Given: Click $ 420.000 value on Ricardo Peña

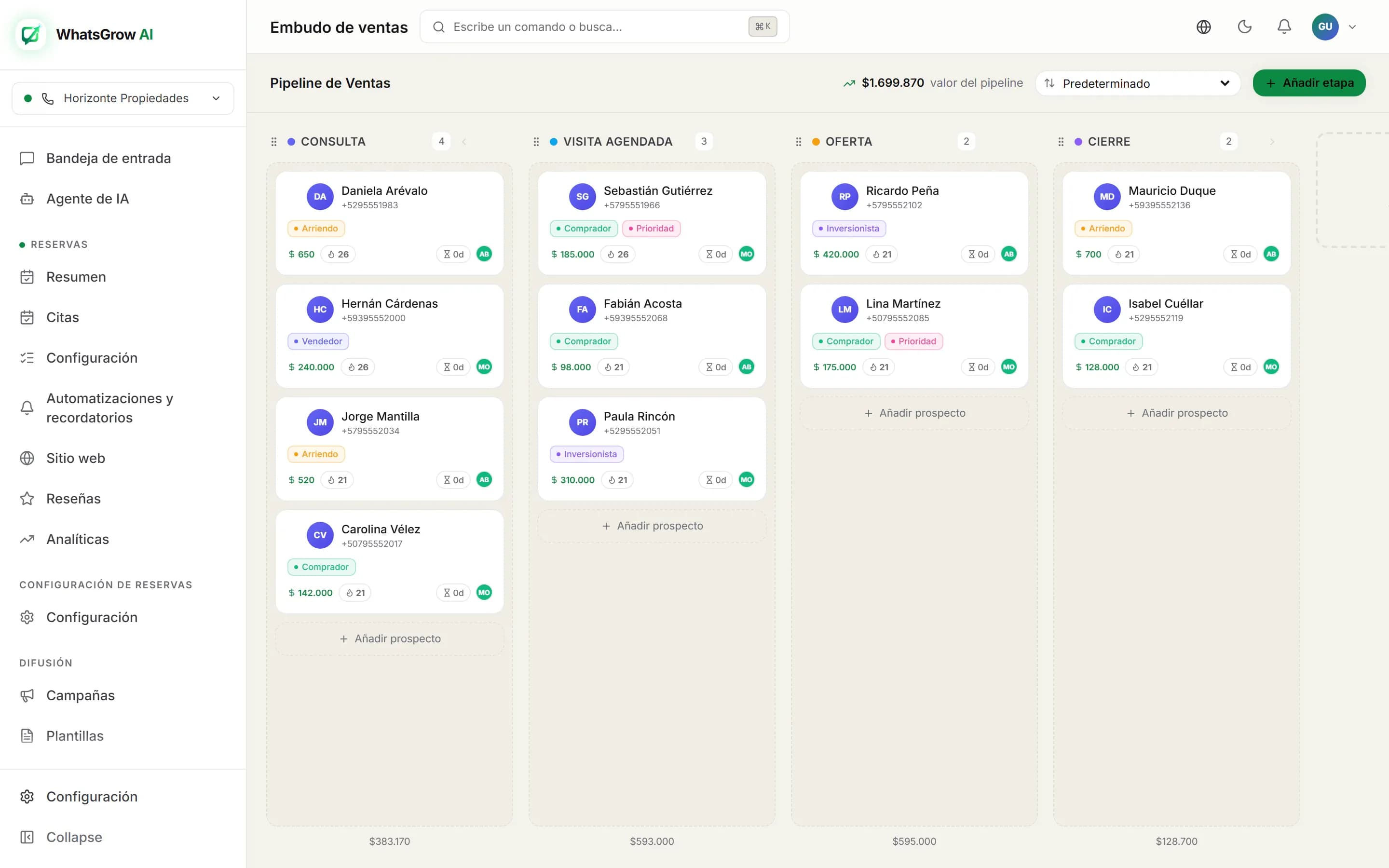Looking at the screenshot, I should pyautogui.click(x=836, y=254).
